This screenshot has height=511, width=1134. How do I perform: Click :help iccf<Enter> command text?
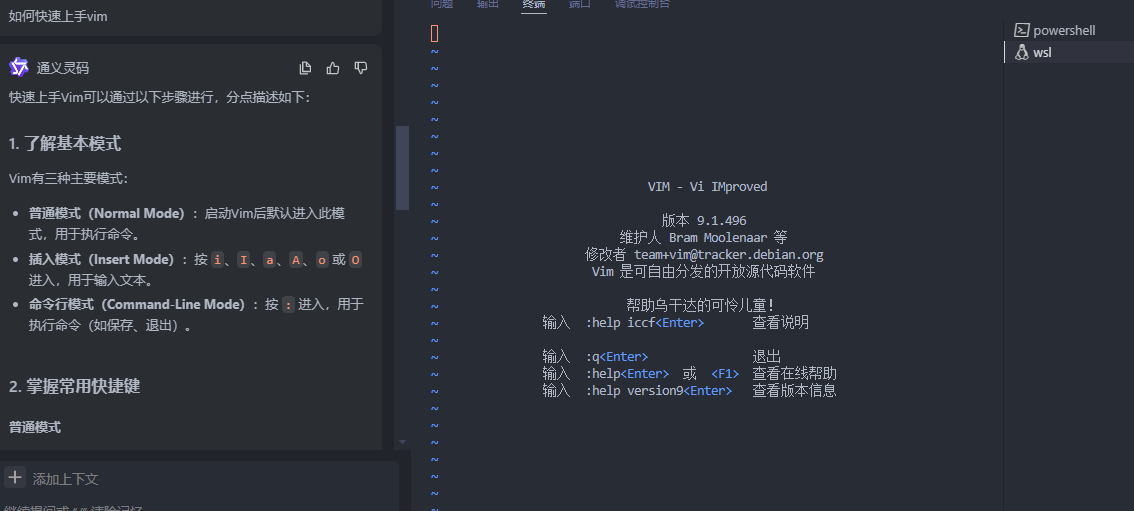click(644, 322)
